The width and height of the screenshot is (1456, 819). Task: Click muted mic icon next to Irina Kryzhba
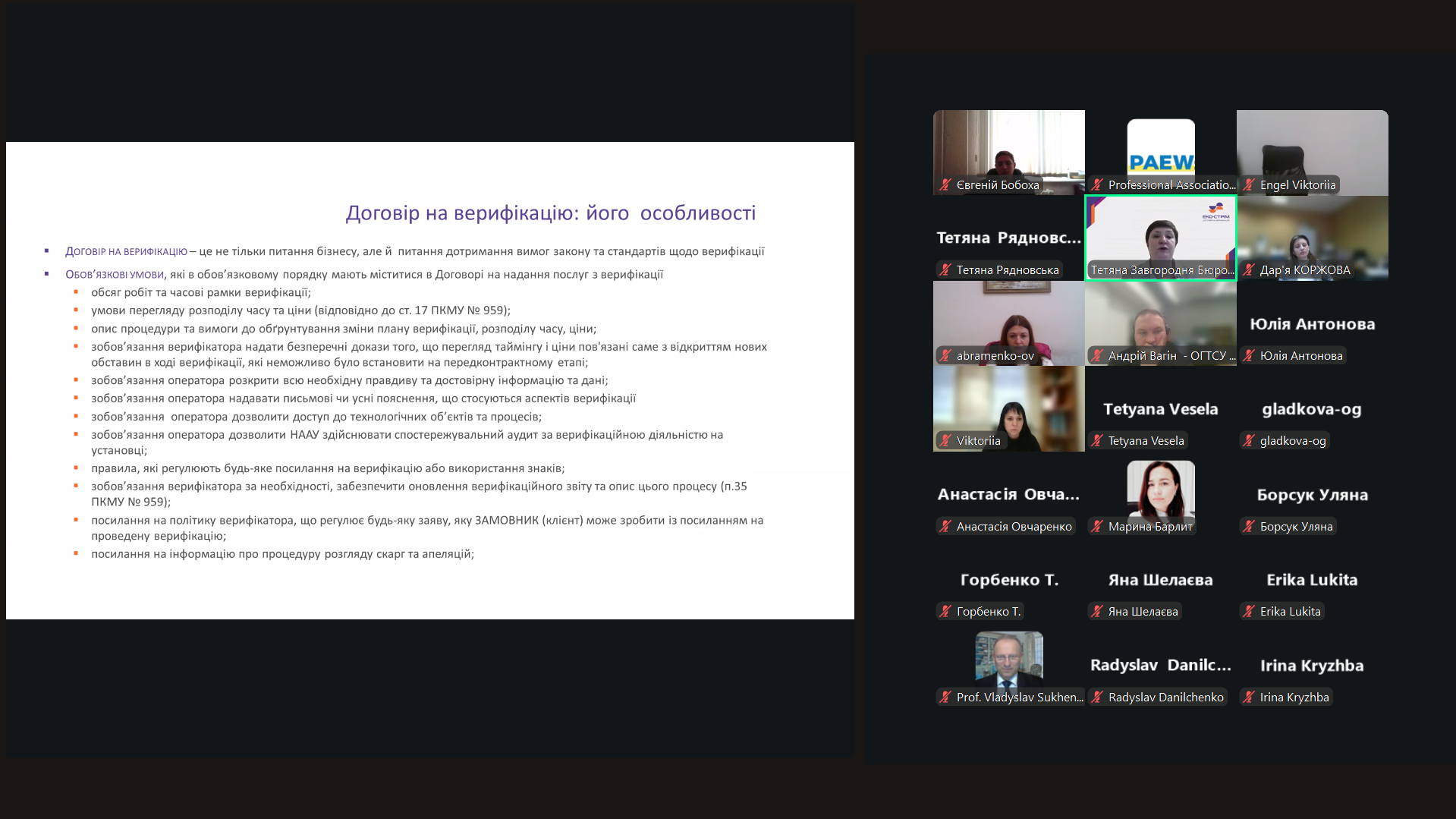[x=1249, y=697]
